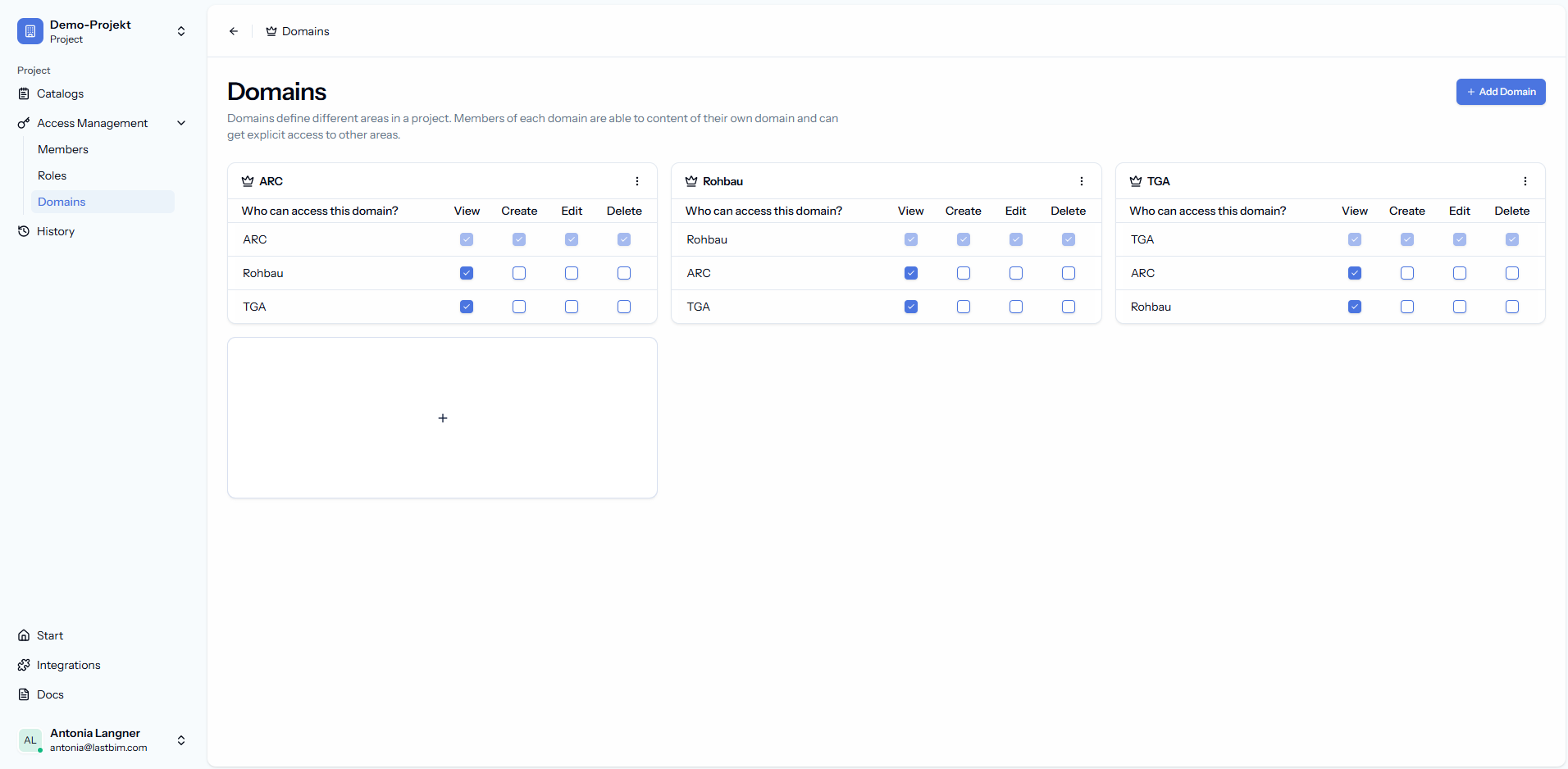Click the ARC card title
The image size is (1568, 769).
[x=271, y=181]
